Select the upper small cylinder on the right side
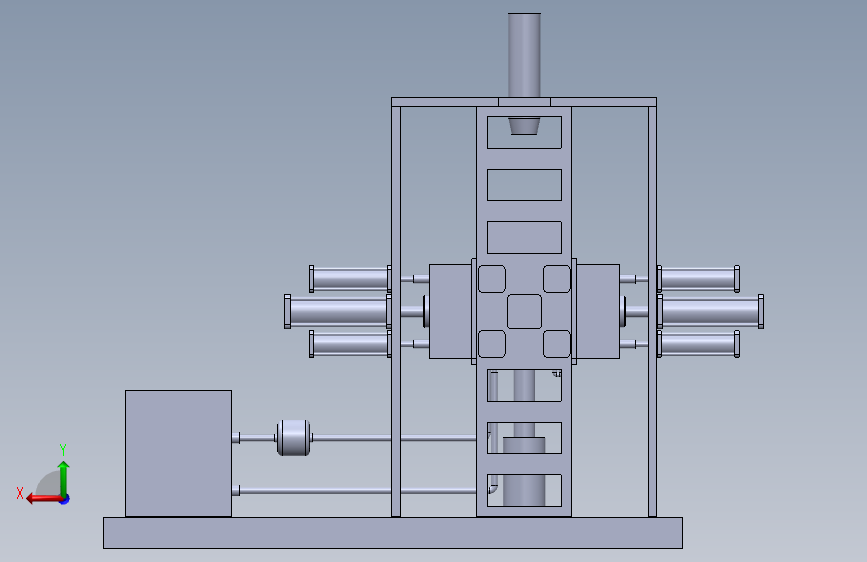The height and width of the screenshot is (562, 867). (698, 279)
